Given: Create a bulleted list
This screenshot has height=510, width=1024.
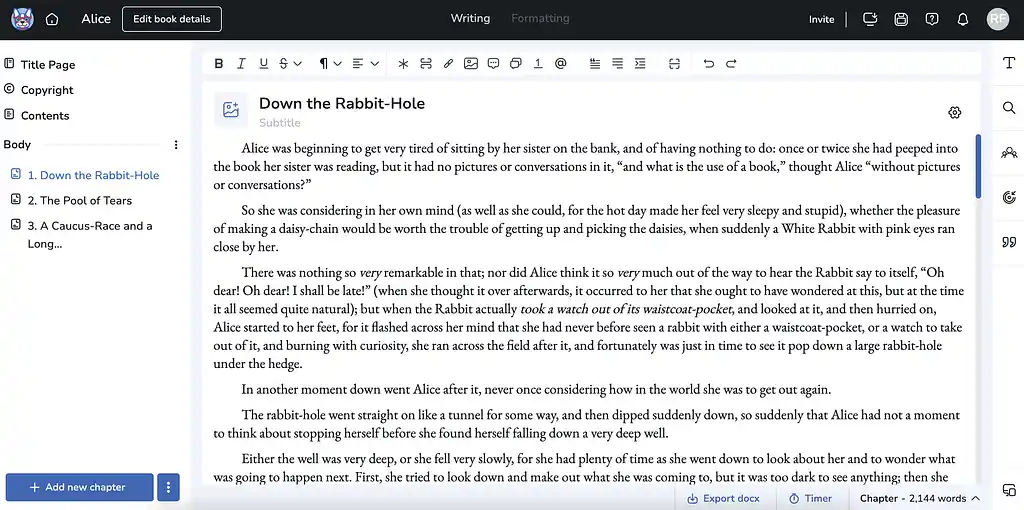Looking at the screenshot, I should click(x=595, y=63).
